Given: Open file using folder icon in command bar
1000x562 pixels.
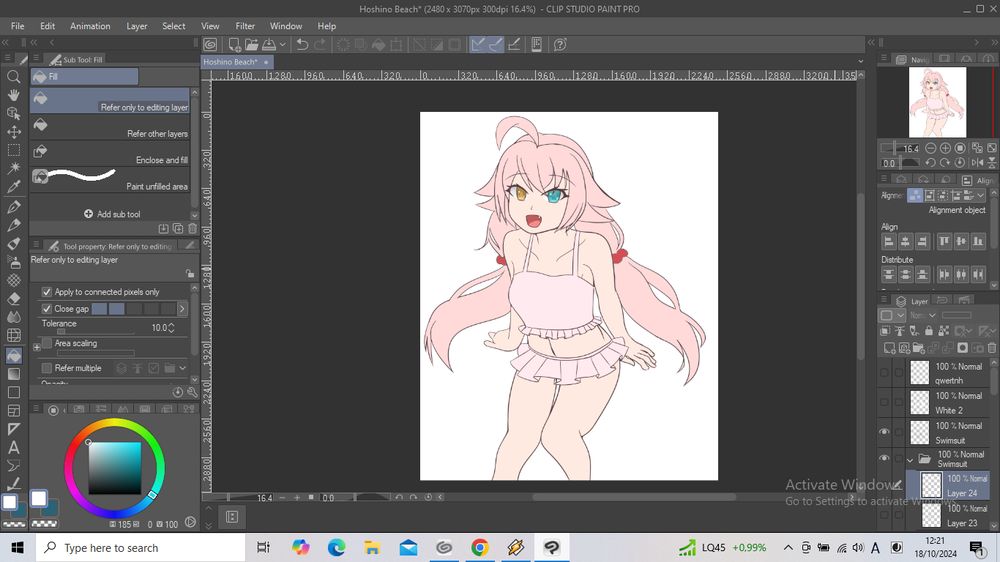Looking at the screenshot, I should (251, 44).
